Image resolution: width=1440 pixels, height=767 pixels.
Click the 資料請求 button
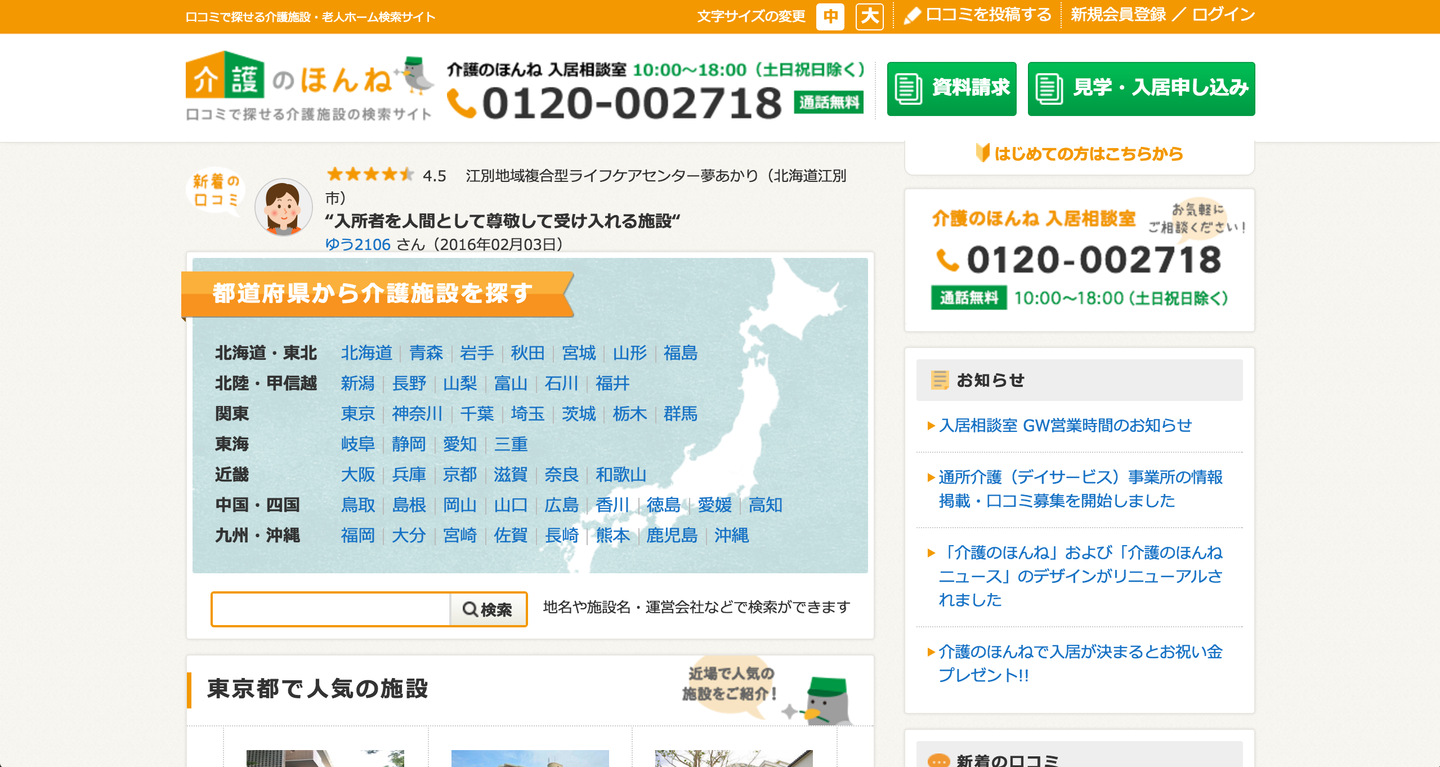pos(952,89)
